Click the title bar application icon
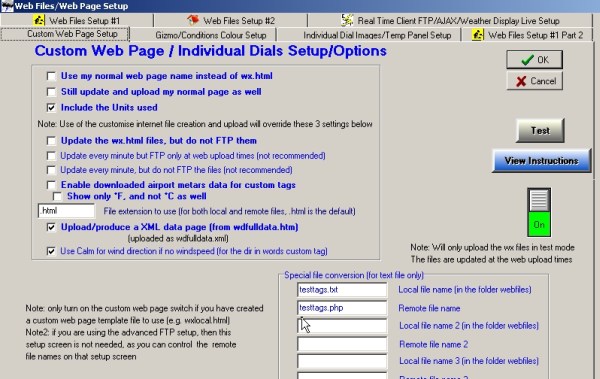The height and width of the screenshot is (379, 600). point(7,6)
